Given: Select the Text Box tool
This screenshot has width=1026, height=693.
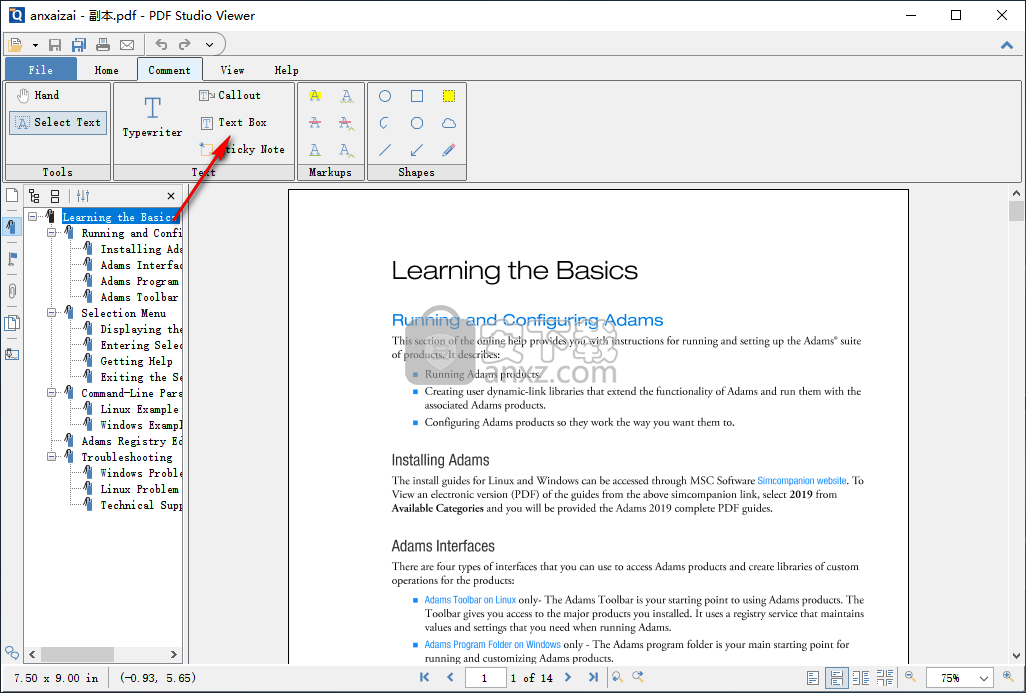Looking at the screenshot, I should coord(233,122).
